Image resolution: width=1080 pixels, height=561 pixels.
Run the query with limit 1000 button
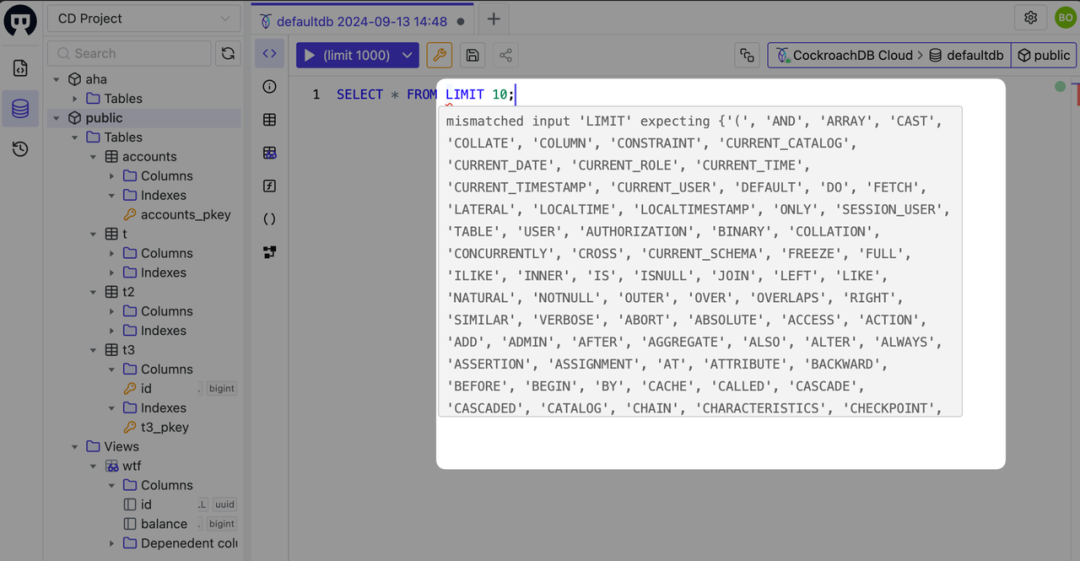tap(347, 55)
